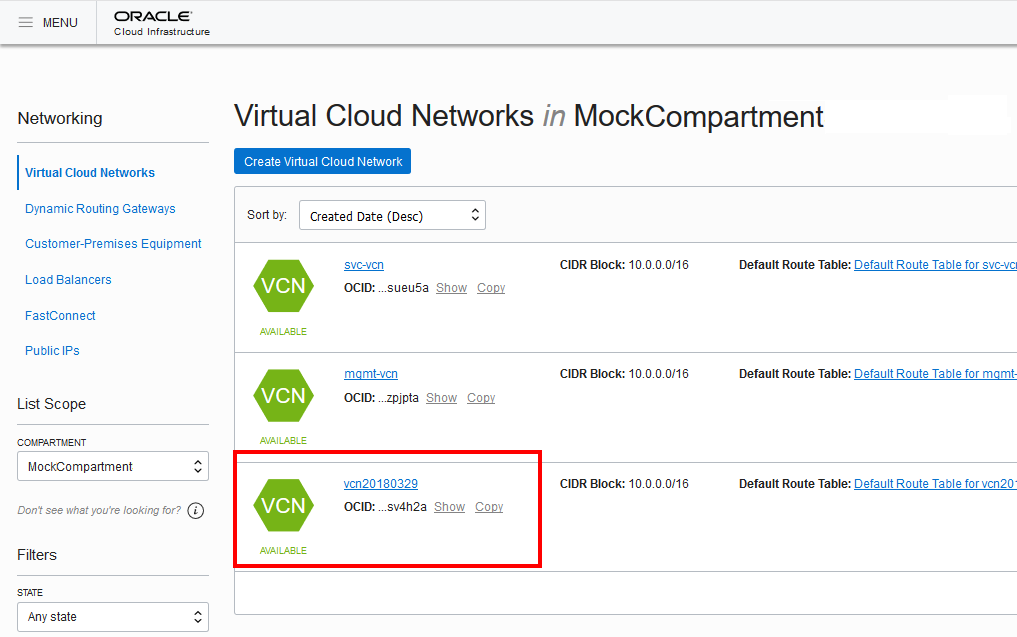Select the vcn20180329 hexagon icon
The width and height of the screenshot is (1017, 637).
[x=284, y=504]
